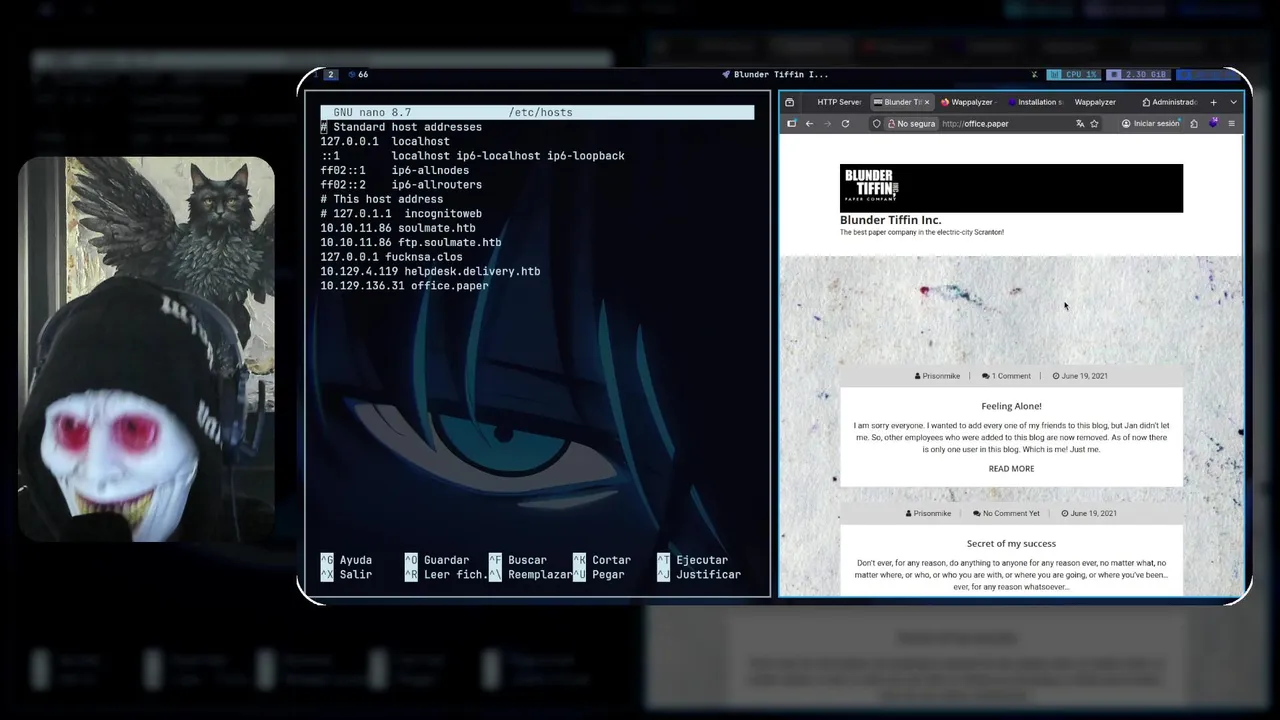Click the 2.30 GiB memory indicator

click(x=1139, y=74)
